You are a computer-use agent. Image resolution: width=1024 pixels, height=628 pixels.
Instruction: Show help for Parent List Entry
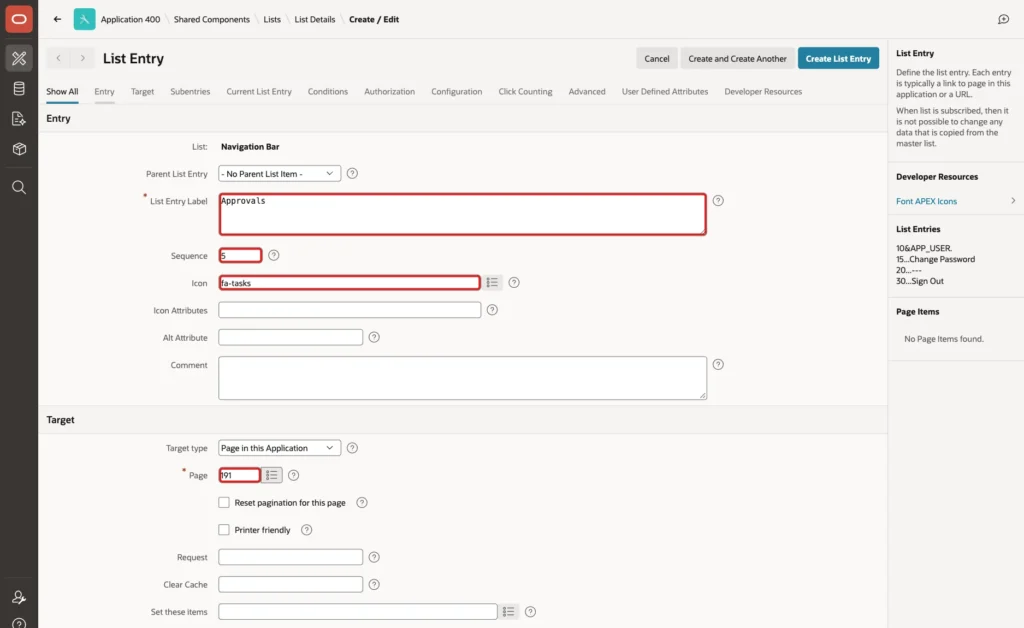tap(352, 174)
